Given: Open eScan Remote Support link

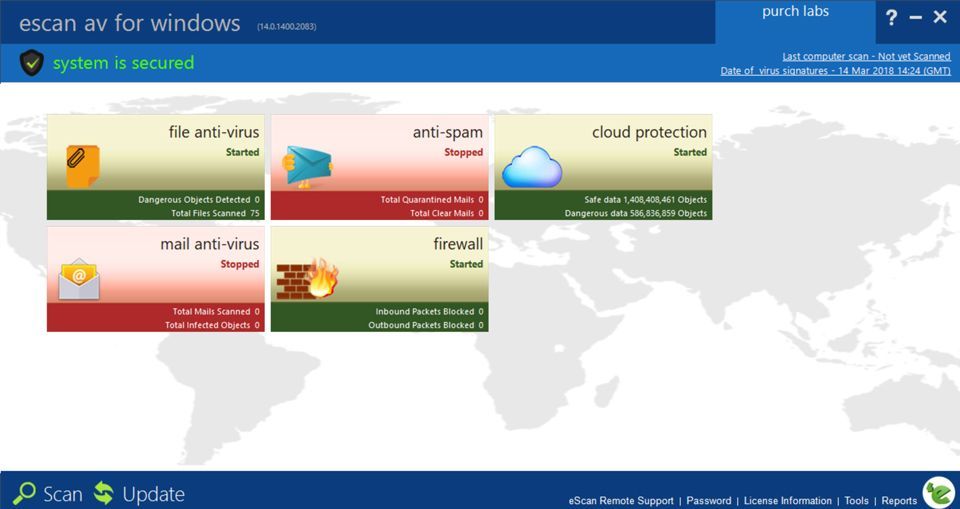Looking at the screenshot, I should (x=621, y=501).
